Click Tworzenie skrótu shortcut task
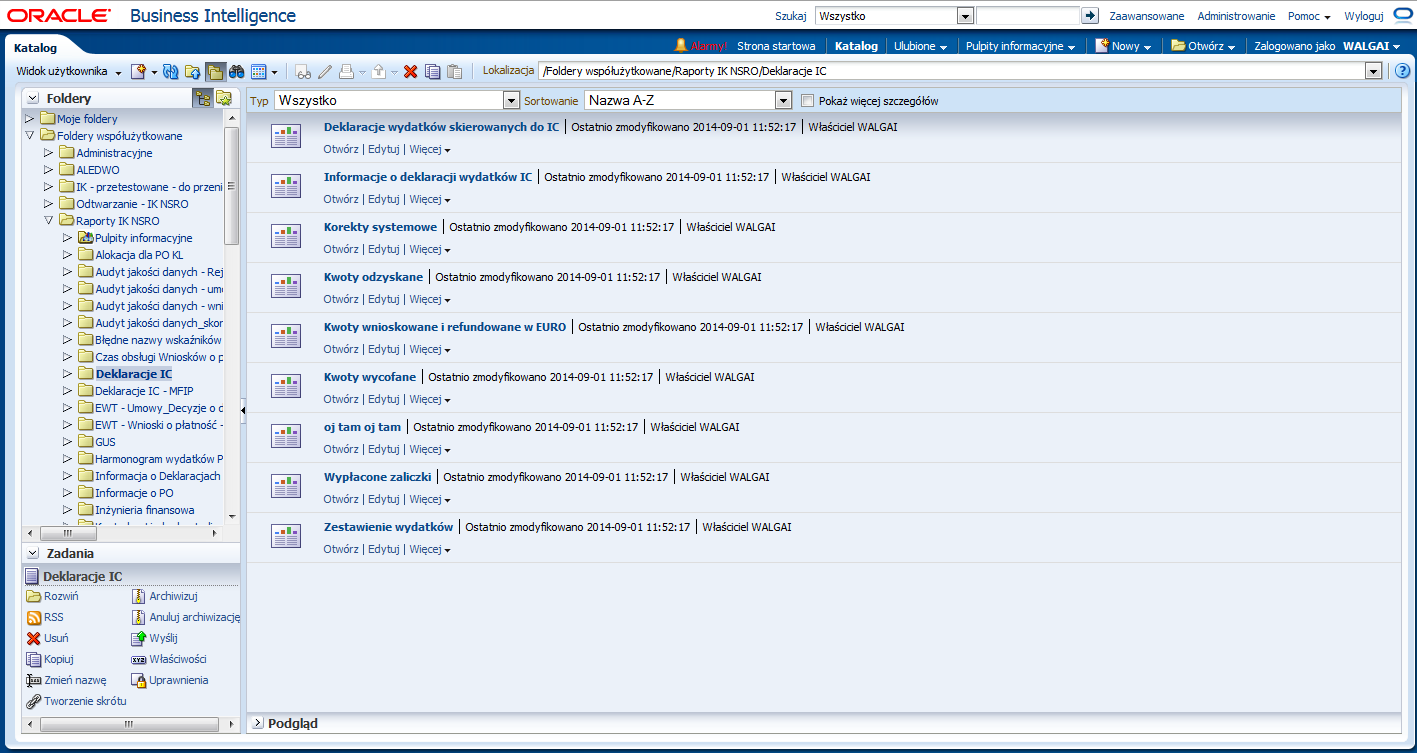 point(76,701)
